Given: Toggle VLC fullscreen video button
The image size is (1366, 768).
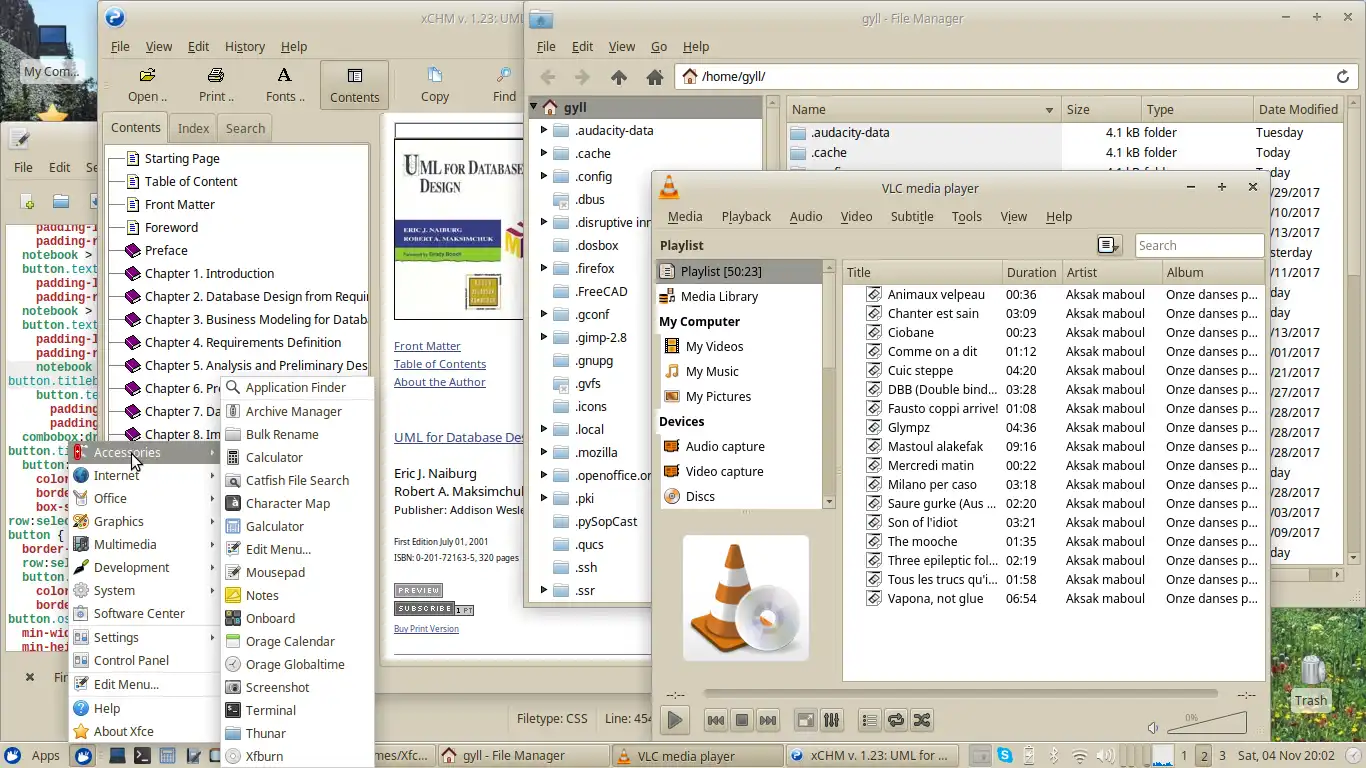Looking at the screenshot, I should pyautogui.click(x=805, y=720).
